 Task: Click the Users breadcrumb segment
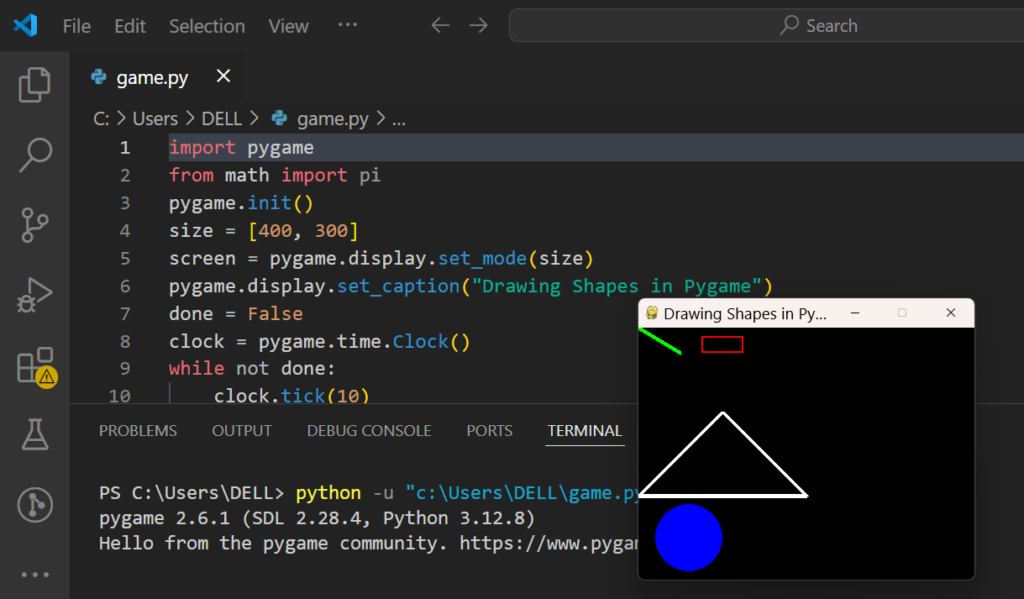155,119
